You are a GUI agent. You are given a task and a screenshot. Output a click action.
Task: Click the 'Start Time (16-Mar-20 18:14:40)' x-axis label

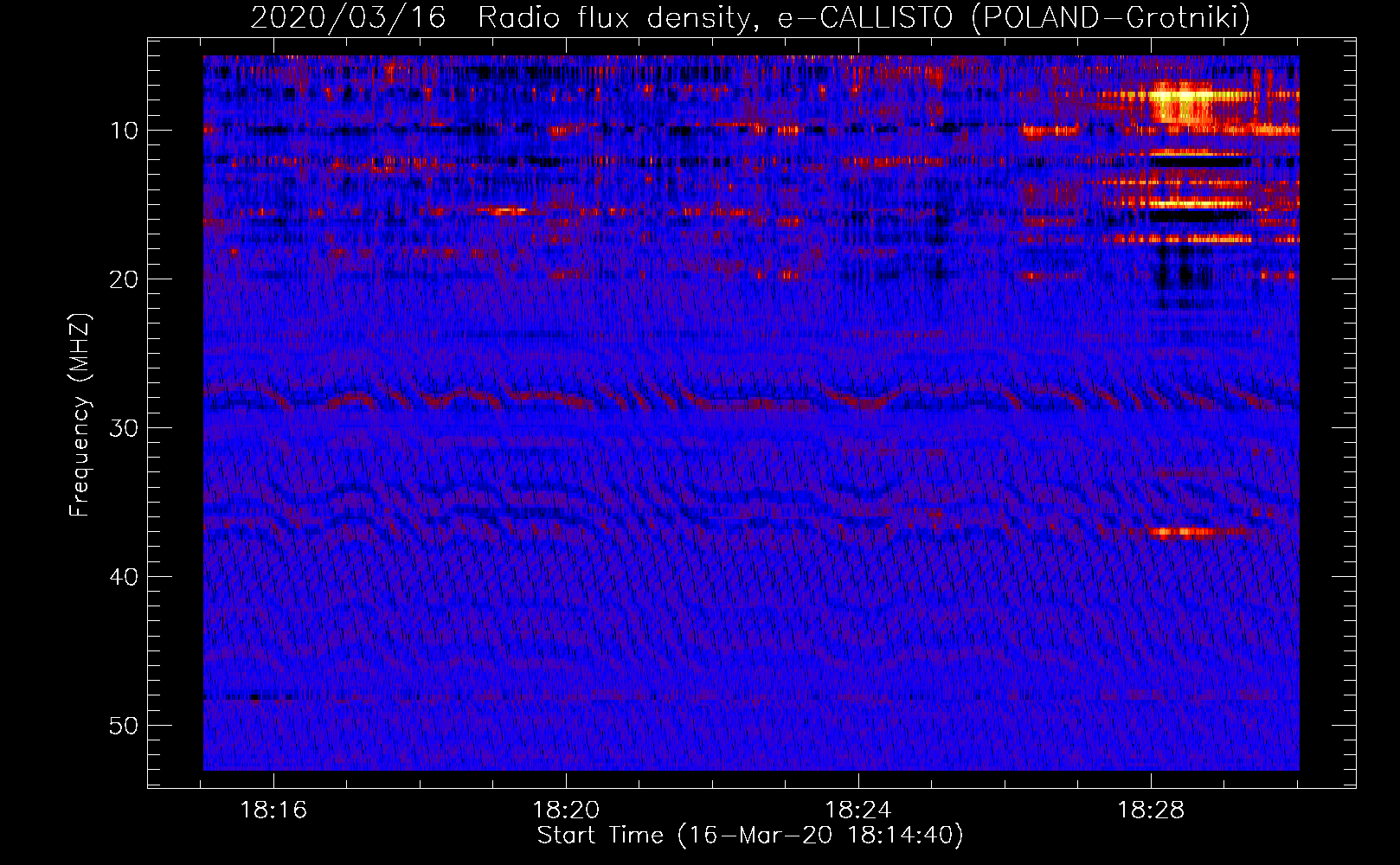[750, 836]
